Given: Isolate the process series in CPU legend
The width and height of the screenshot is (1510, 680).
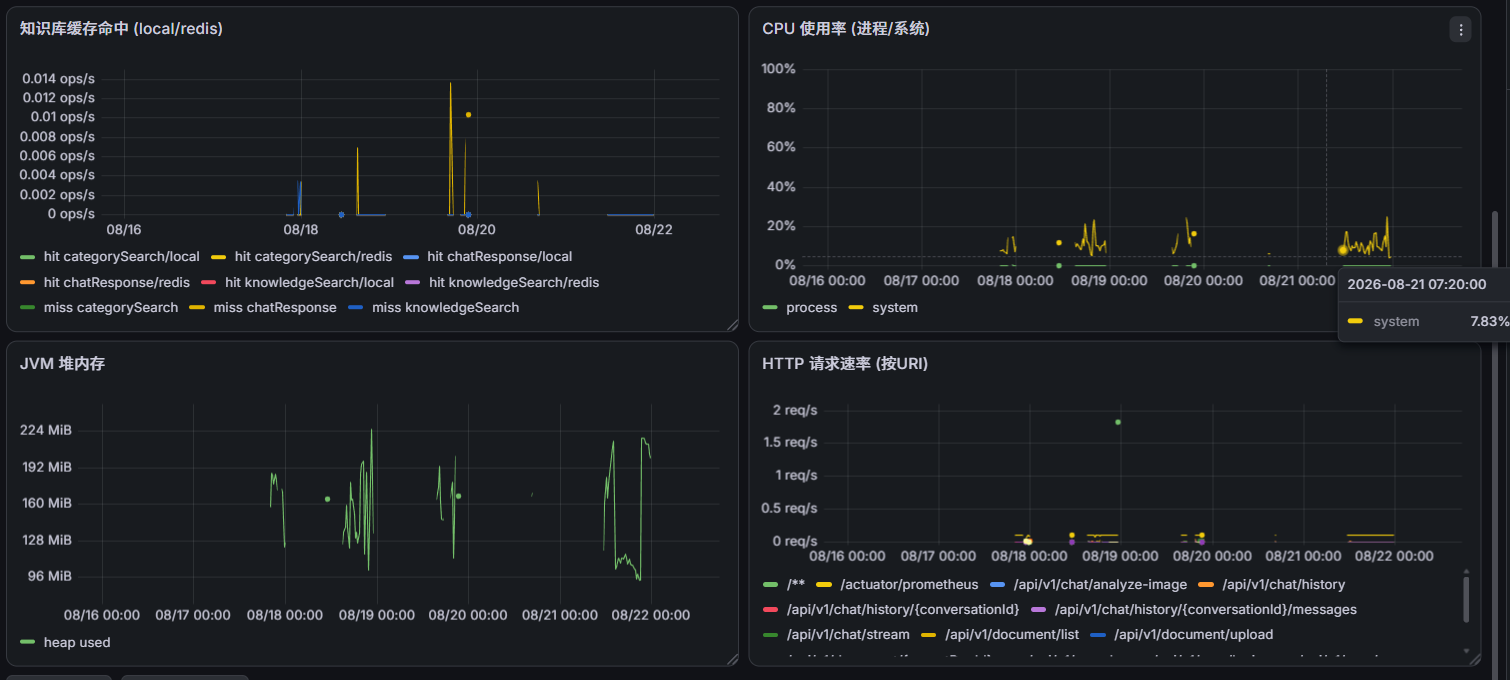Looking at the screenshot, I should click(x=811, y=308).
